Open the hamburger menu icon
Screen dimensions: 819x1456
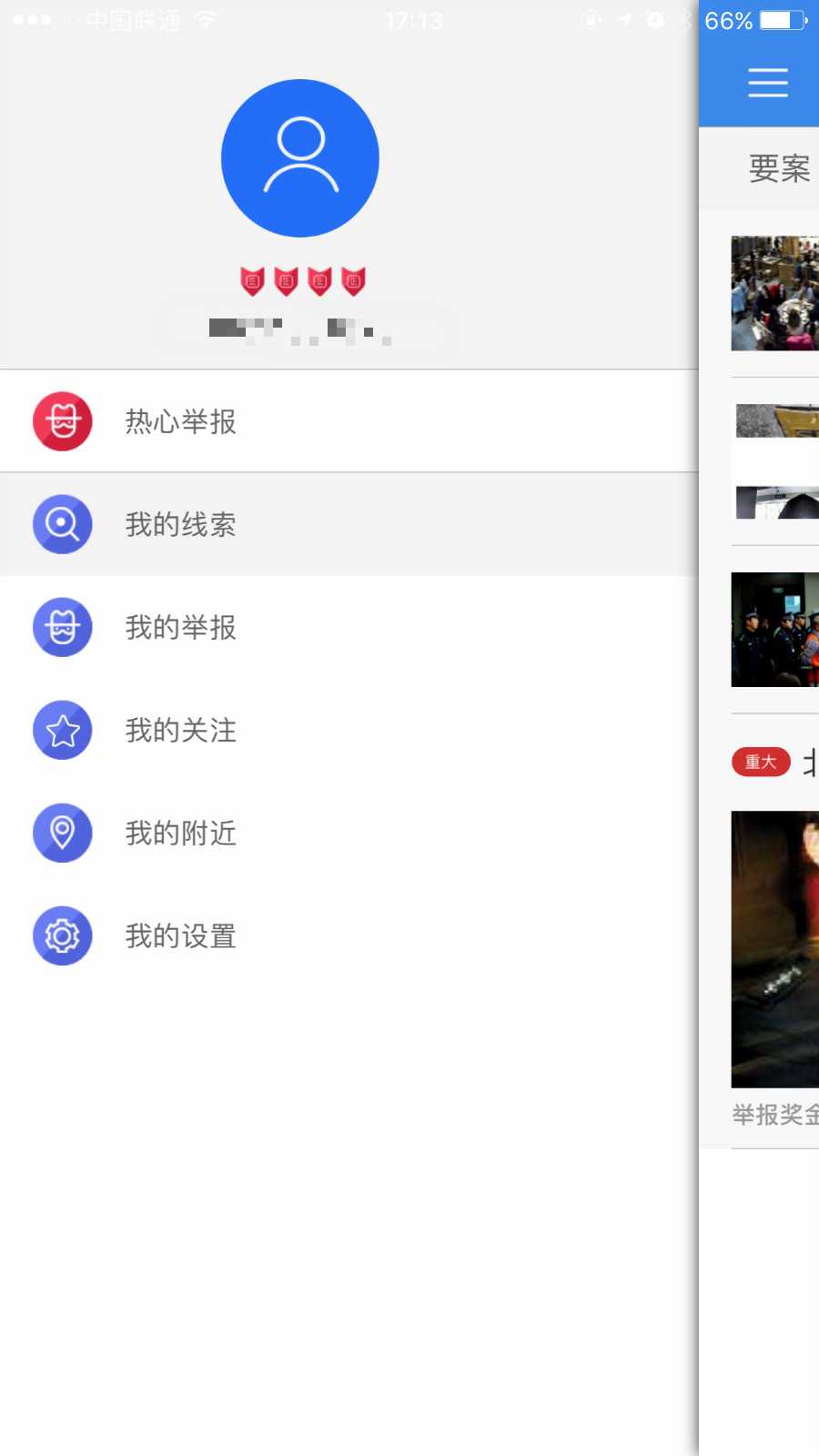pyautogui.click(x=768, y=82)
